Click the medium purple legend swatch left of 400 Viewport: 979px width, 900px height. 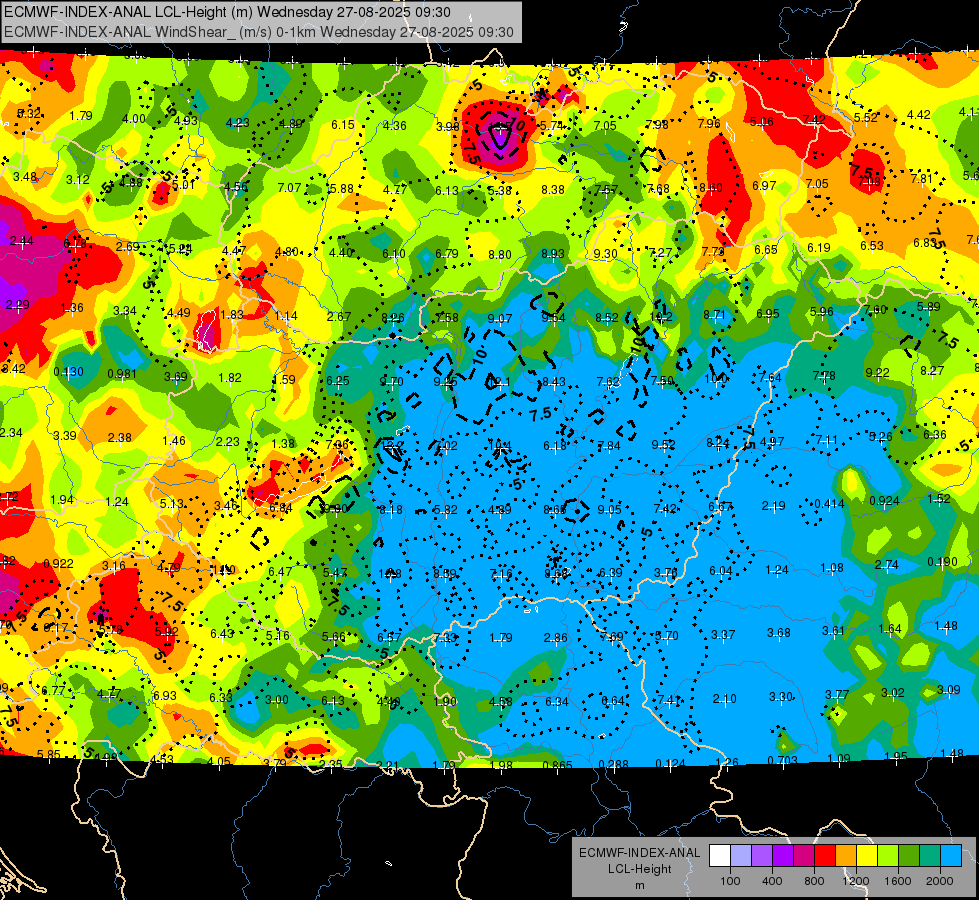[762, 855]
